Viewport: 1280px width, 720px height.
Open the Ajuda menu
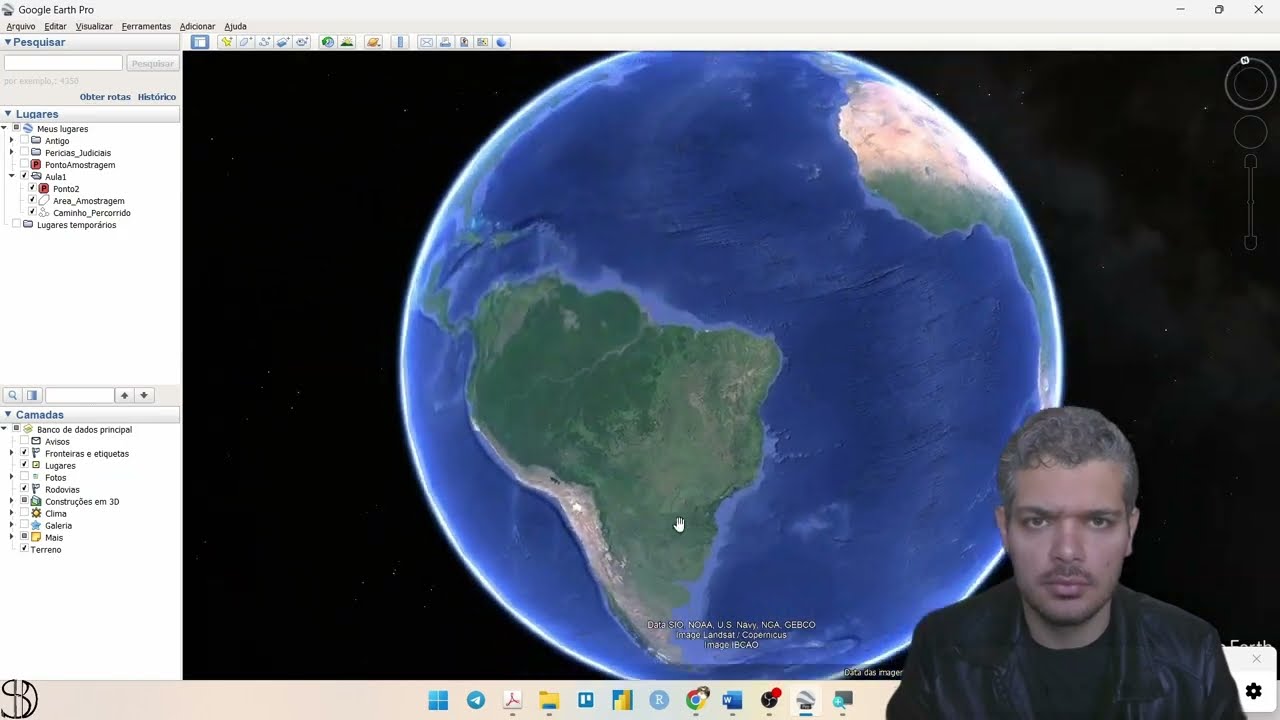pyautogui.click(x=235, y=26)
